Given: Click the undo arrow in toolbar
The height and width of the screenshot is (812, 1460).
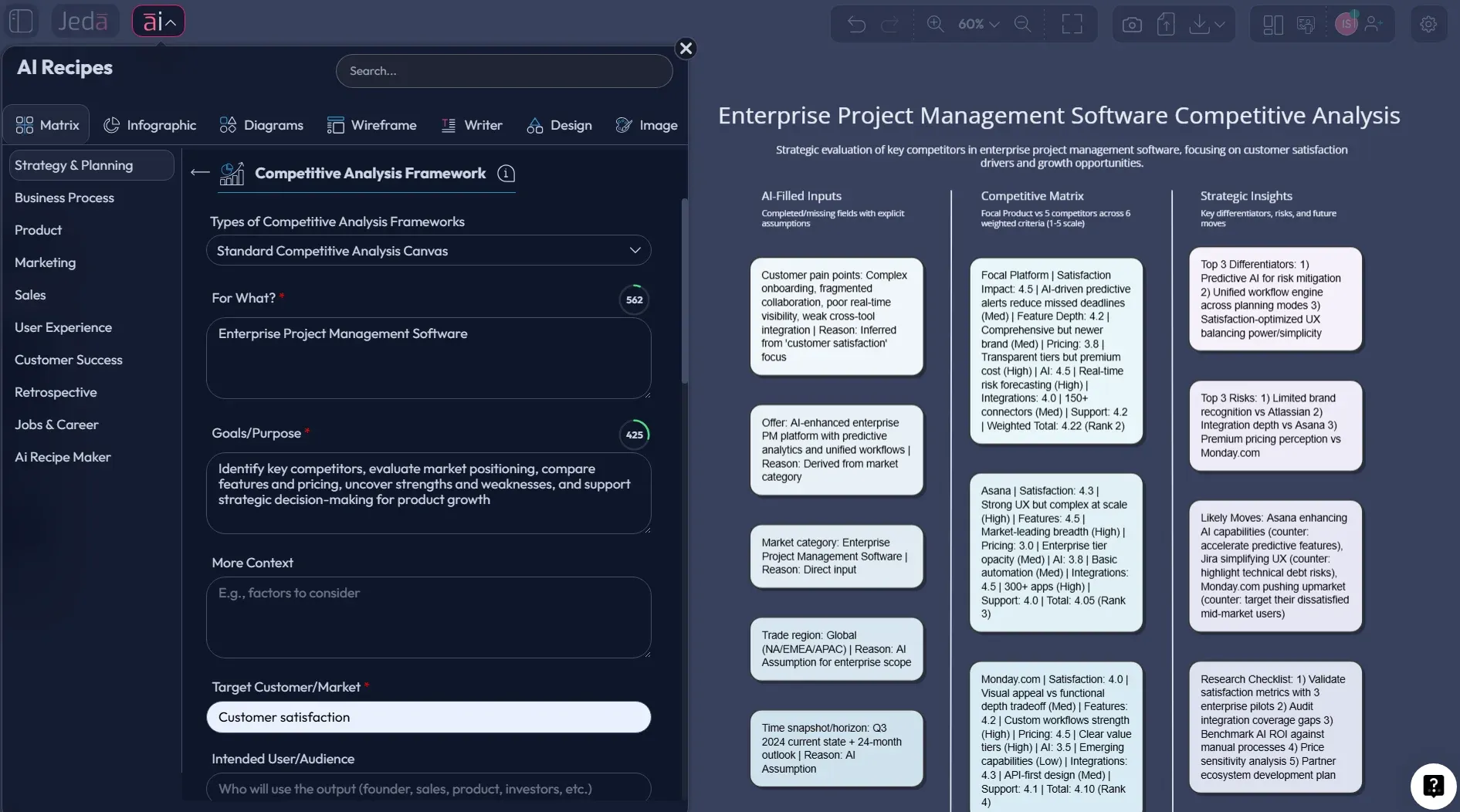Looking at the screenshot, I should [x=856, y=24].
